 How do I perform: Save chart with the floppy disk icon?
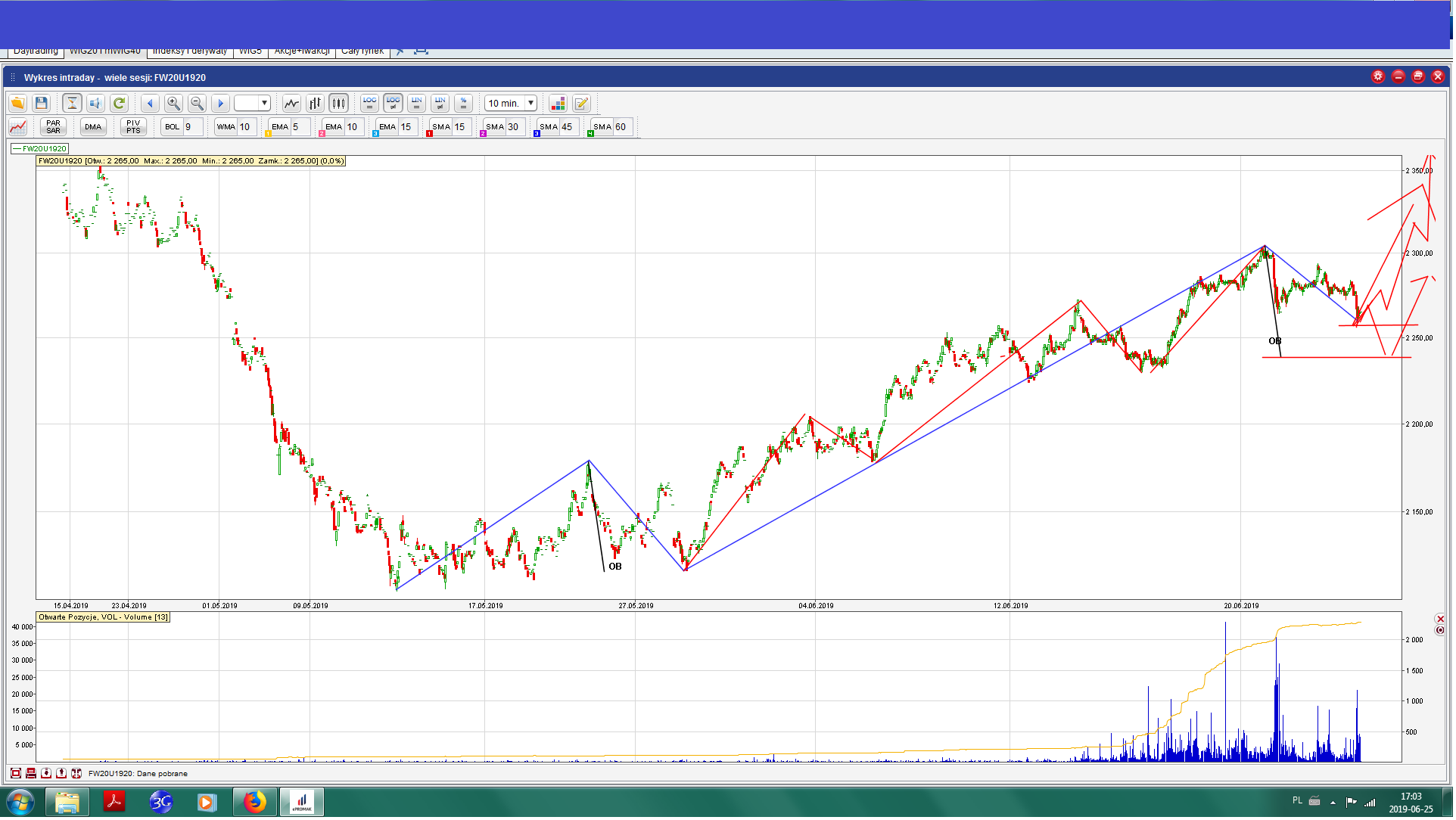[x=42, y=104]
